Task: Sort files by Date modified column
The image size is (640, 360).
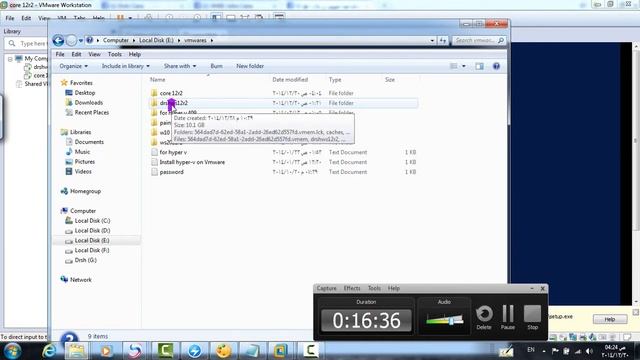Action: pos(290,80)
